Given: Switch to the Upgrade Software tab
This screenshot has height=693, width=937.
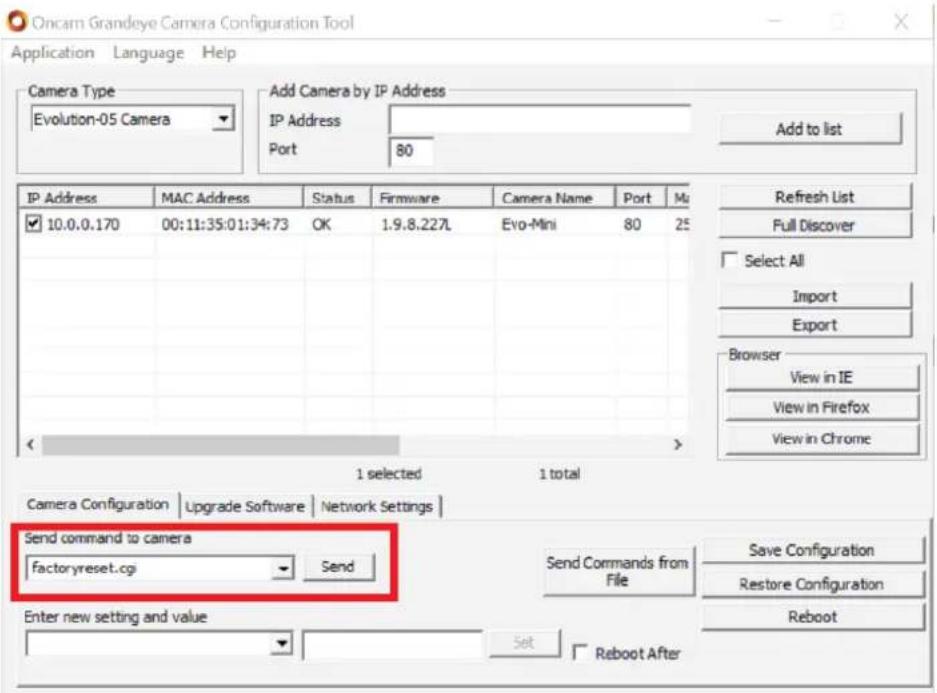Looking at the screenshot, I should [245, 507].
